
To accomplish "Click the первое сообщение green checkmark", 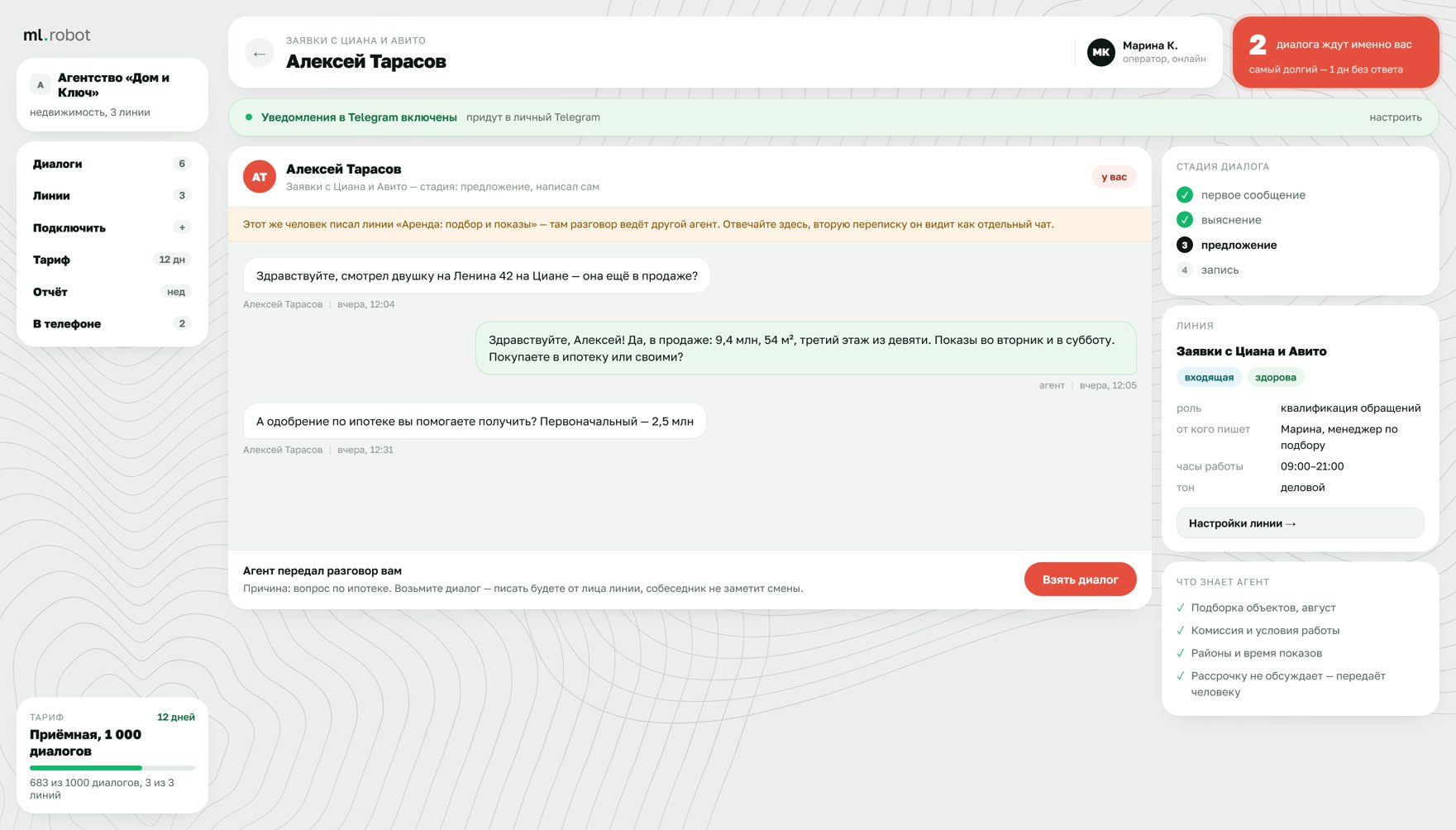I will tap(1185, 195).
